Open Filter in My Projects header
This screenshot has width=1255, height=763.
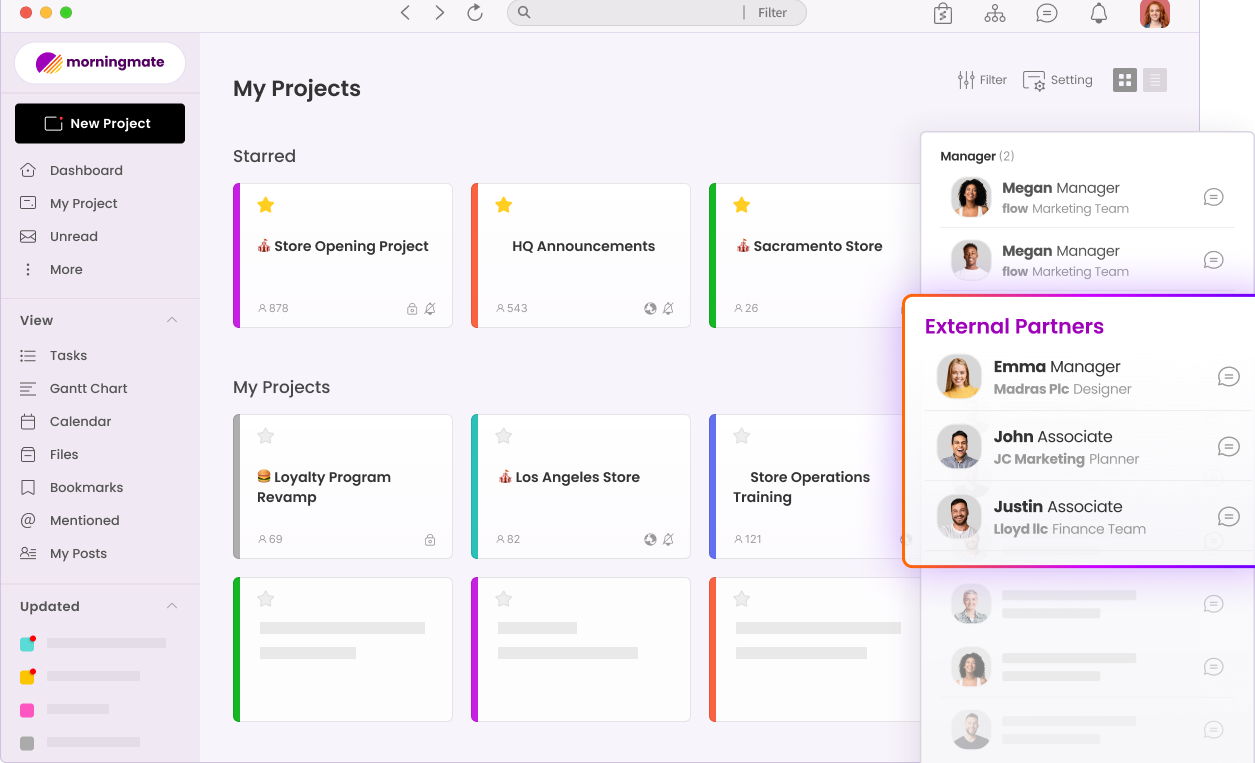pos(982,80)
